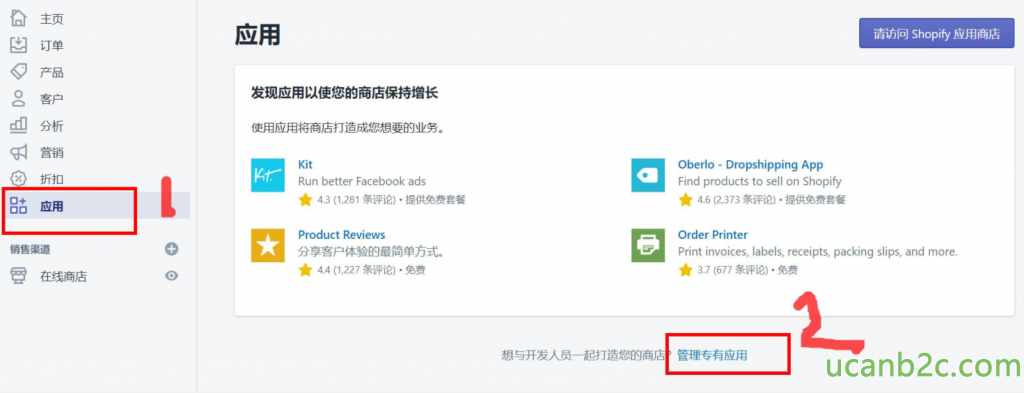This screenshot has height=393, width=1024.
Task: Add a sales channel with plus icon
Action: (172, 249)
